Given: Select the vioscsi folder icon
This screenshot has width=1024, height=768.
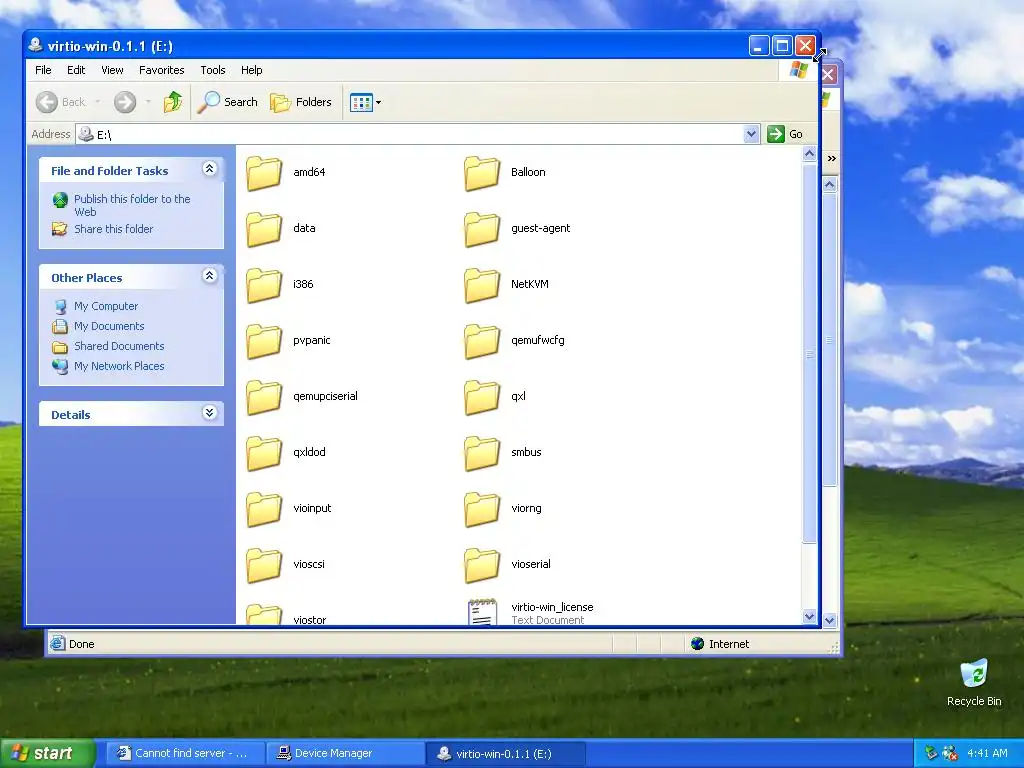Looking at the screenshot, I should click(264, 566).
